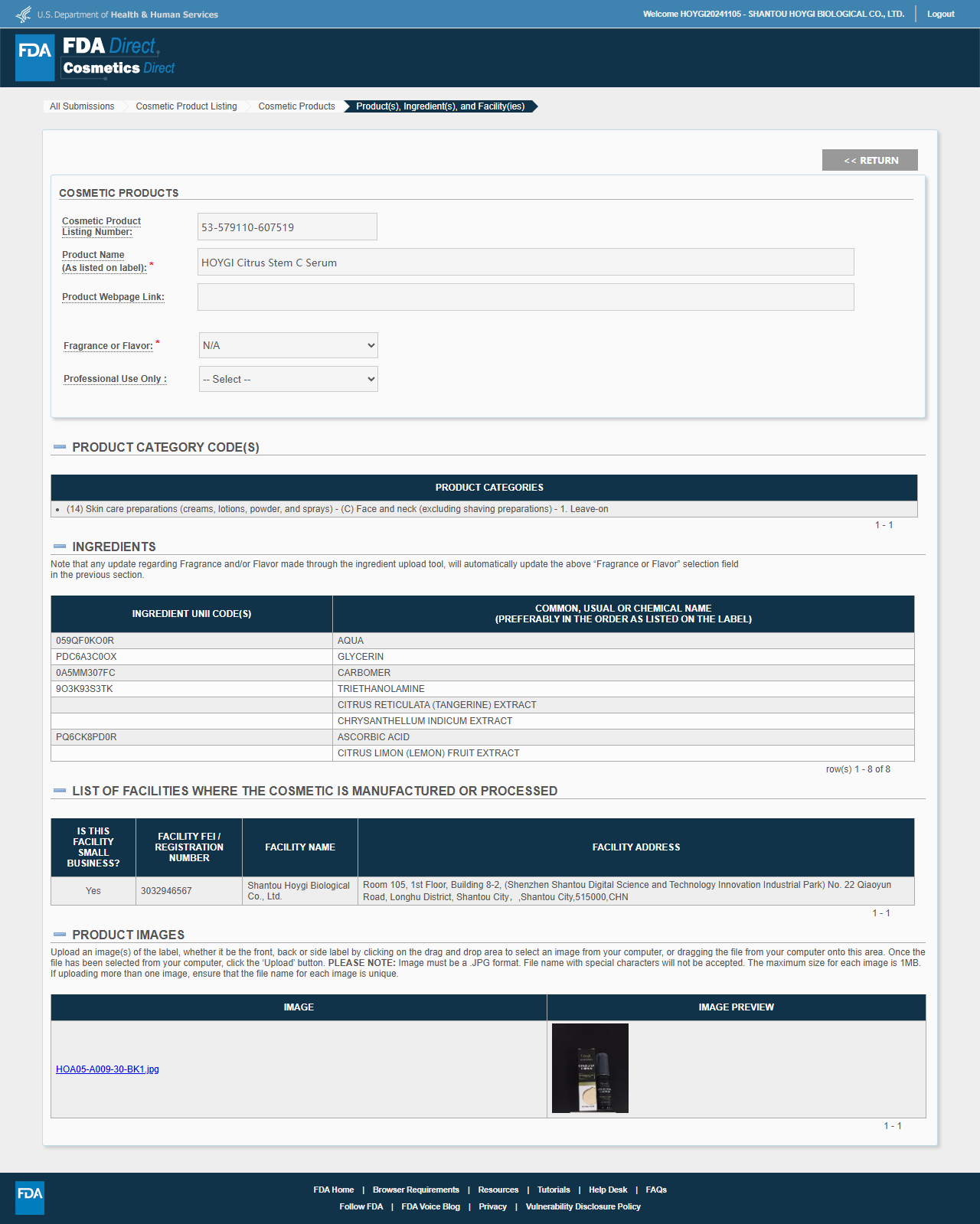The width and height of the screenshot is (980, 1224).
Task: Click the HHS eagle logo icon
Action: click(x=24, y=14)
